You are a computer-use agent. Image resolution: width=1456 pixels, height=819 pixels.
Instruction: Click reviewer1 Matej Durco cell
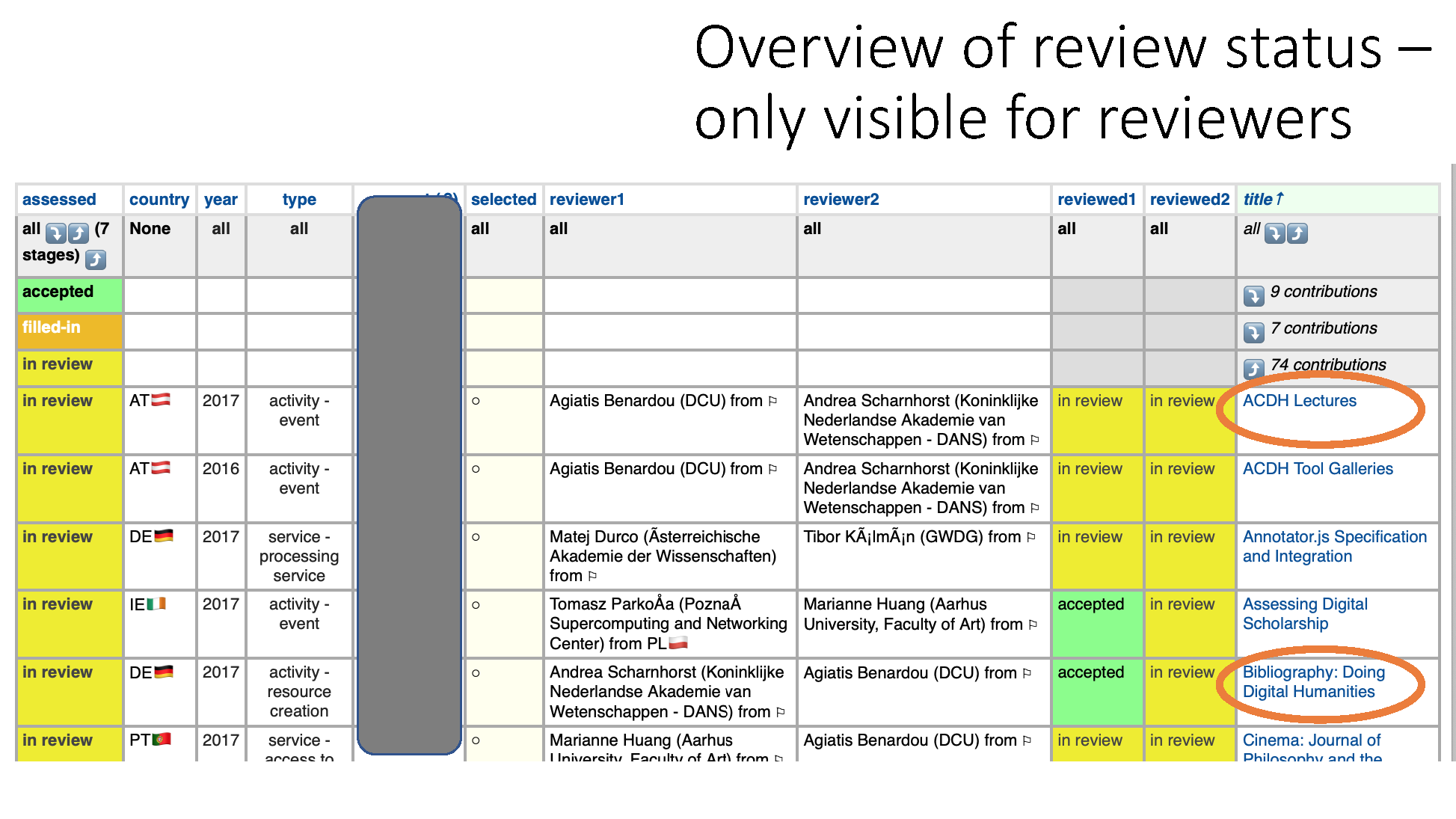tap(669, 556)
